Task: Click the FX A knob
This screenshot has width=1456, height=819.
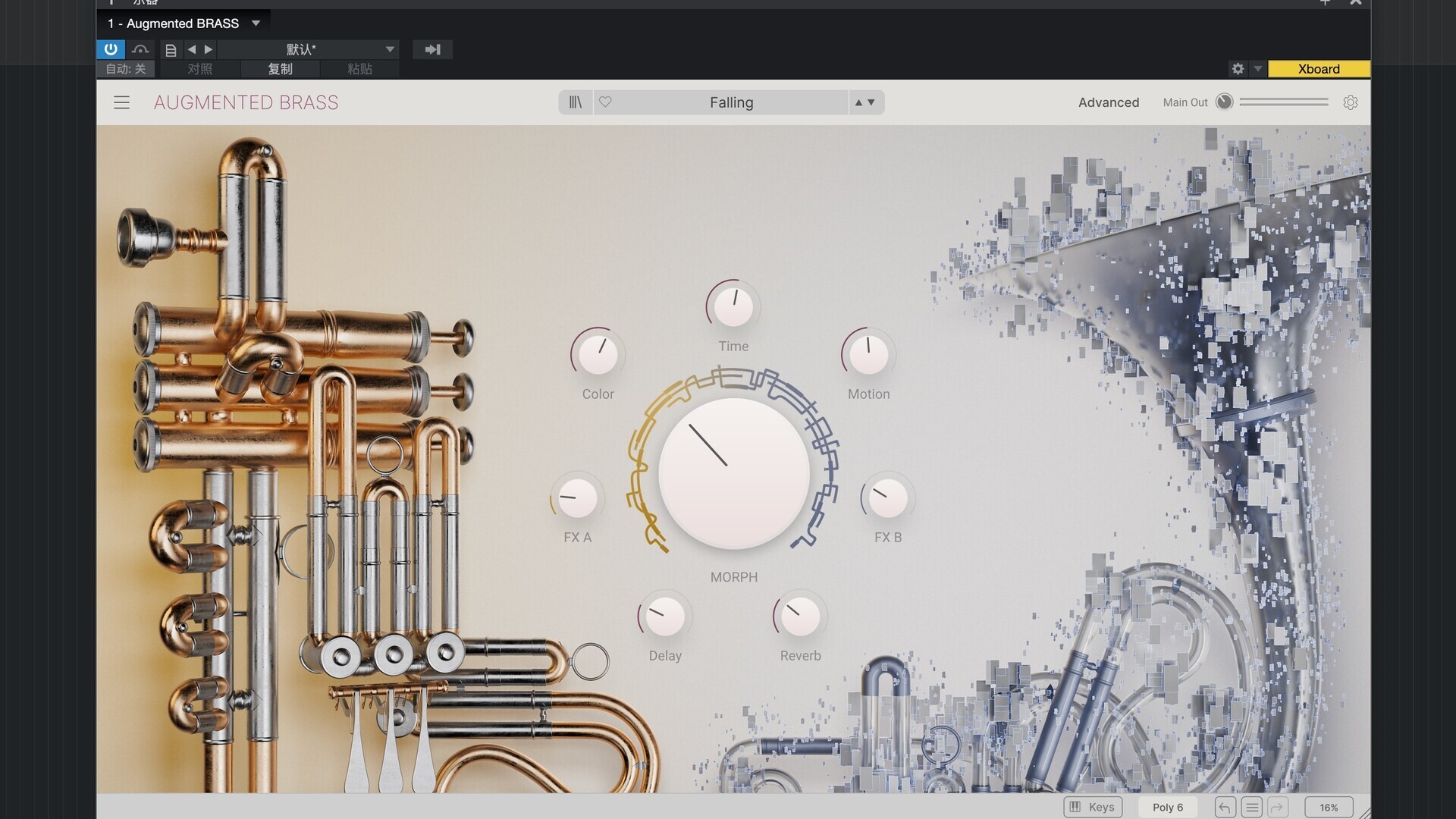Action: tap(577, 497)
